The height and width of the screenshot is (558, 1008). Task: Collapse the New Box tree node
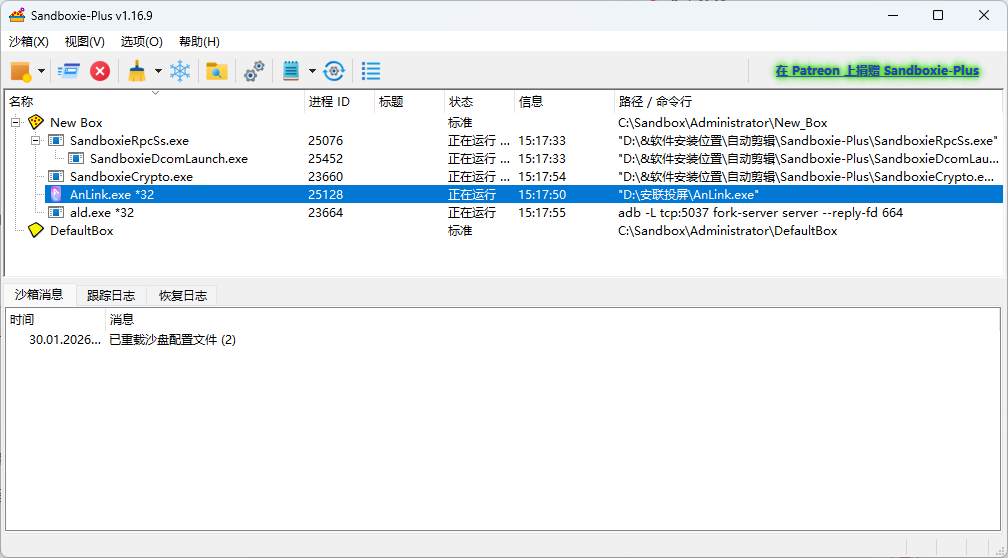click(x=16, y=123)
